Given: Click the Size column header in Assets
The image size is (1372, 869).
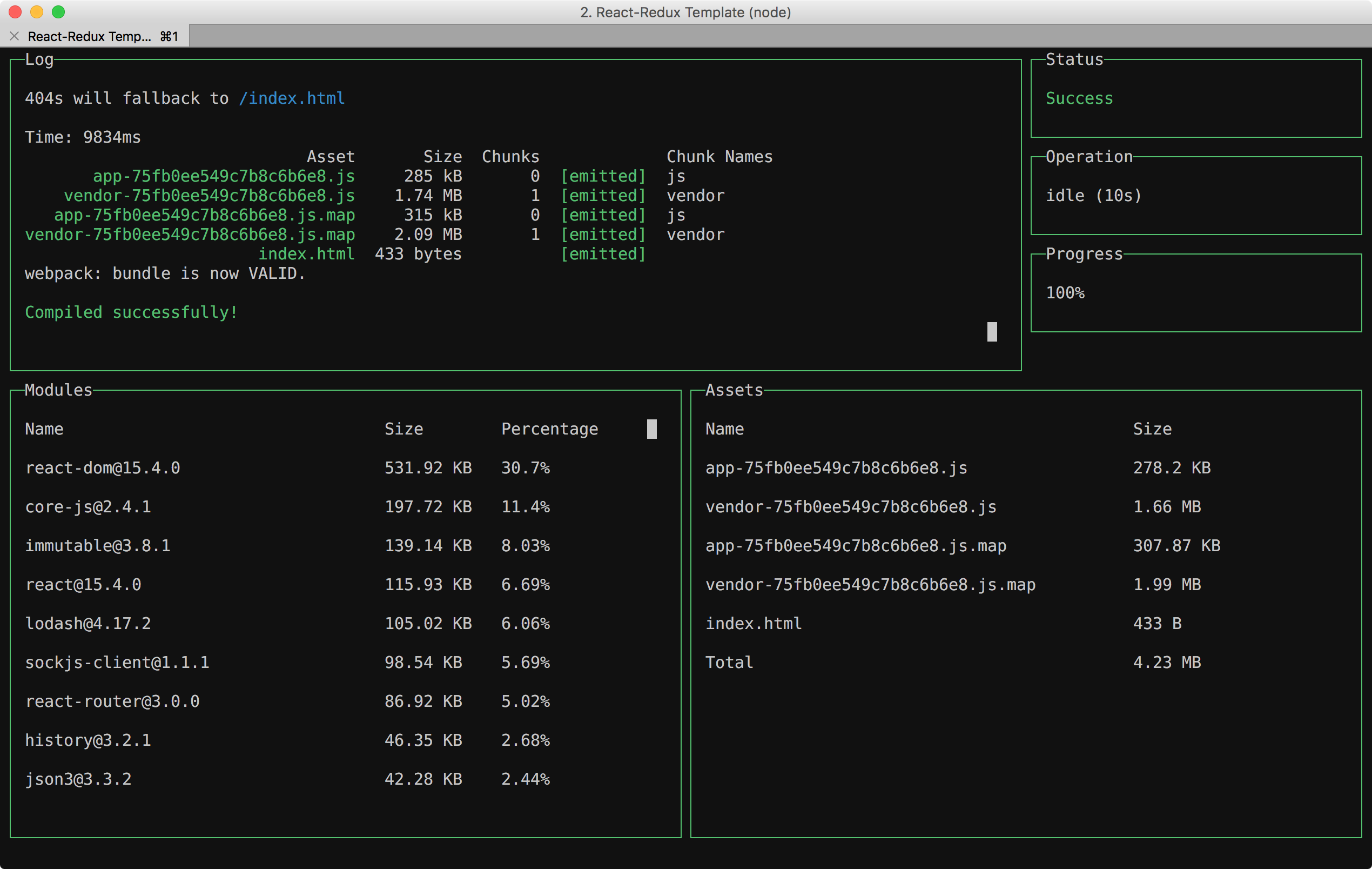Looking at the screenshot, I should coord(1152,429).
